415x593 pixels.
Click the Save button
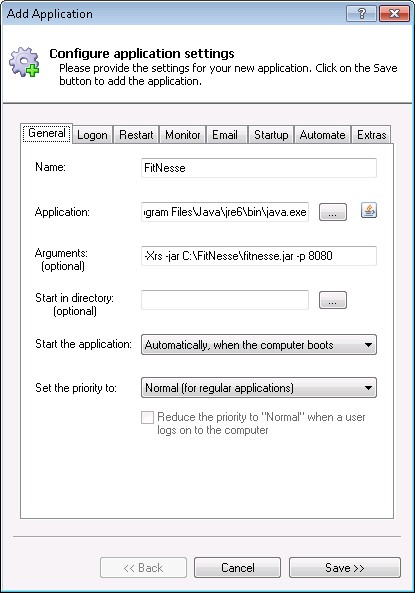coord(345,568)
